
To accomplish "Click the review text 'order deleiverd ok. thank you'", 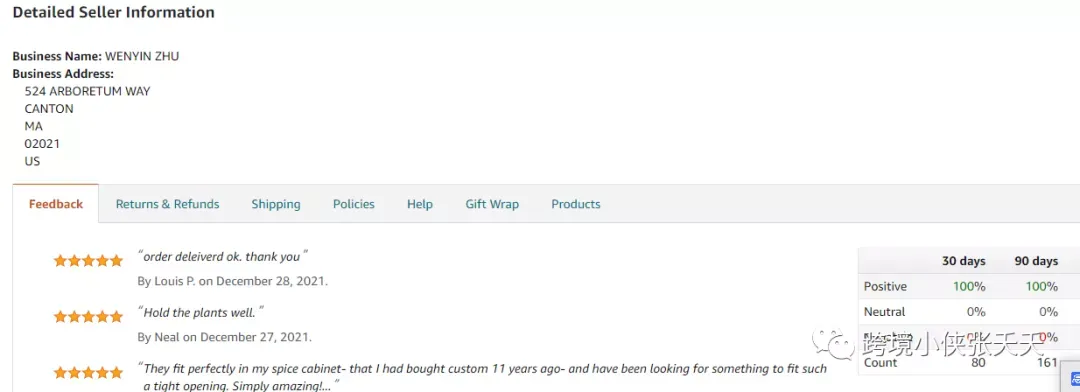I will click(x=222, y=256).
